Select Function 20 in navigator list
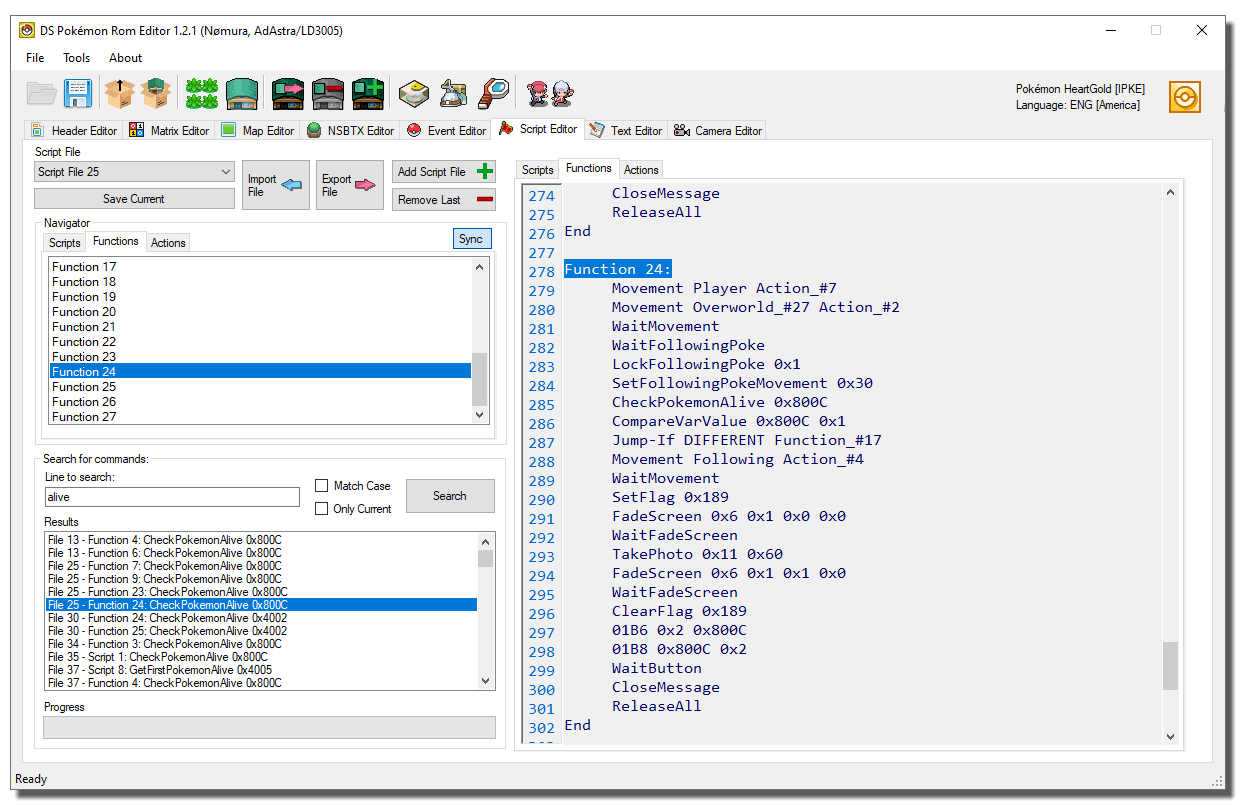The image size is (1243, 805). click(260, 312)
